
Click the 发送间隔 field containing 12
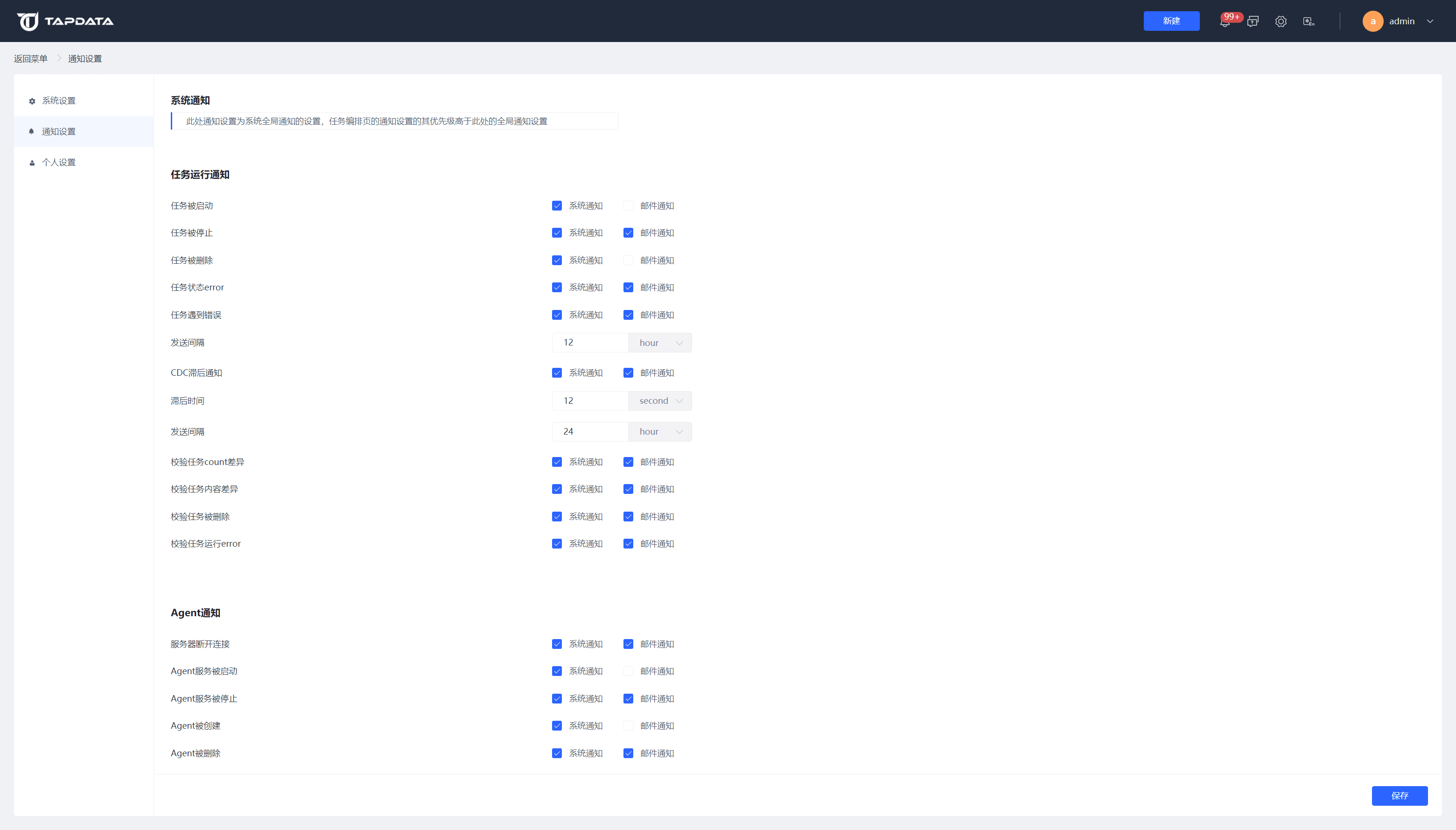(589, 343)
